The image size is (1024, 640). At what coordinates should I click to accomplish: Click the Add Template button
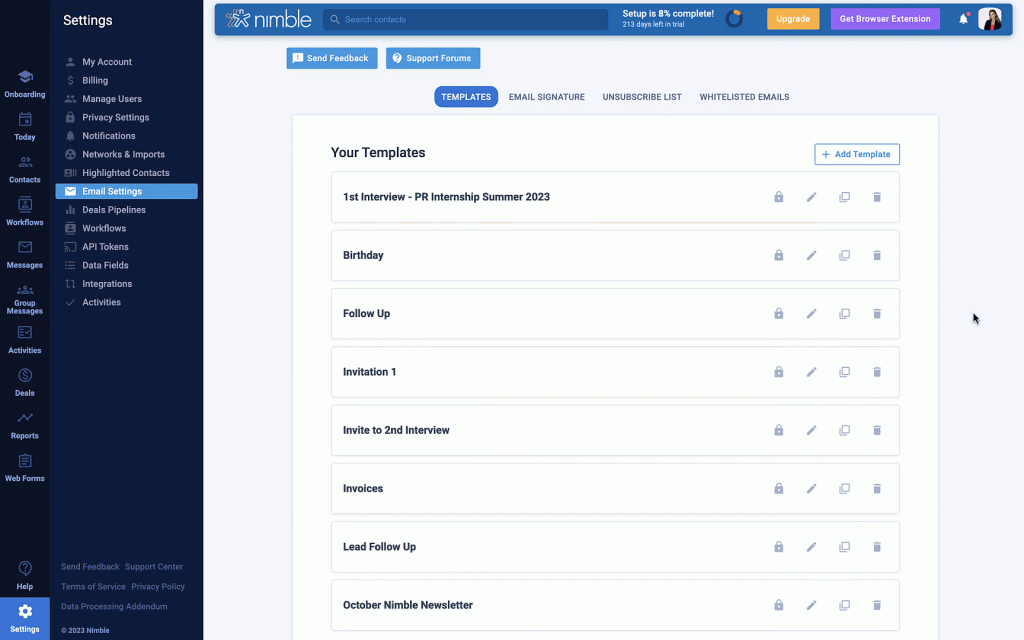tap(857, 154)
